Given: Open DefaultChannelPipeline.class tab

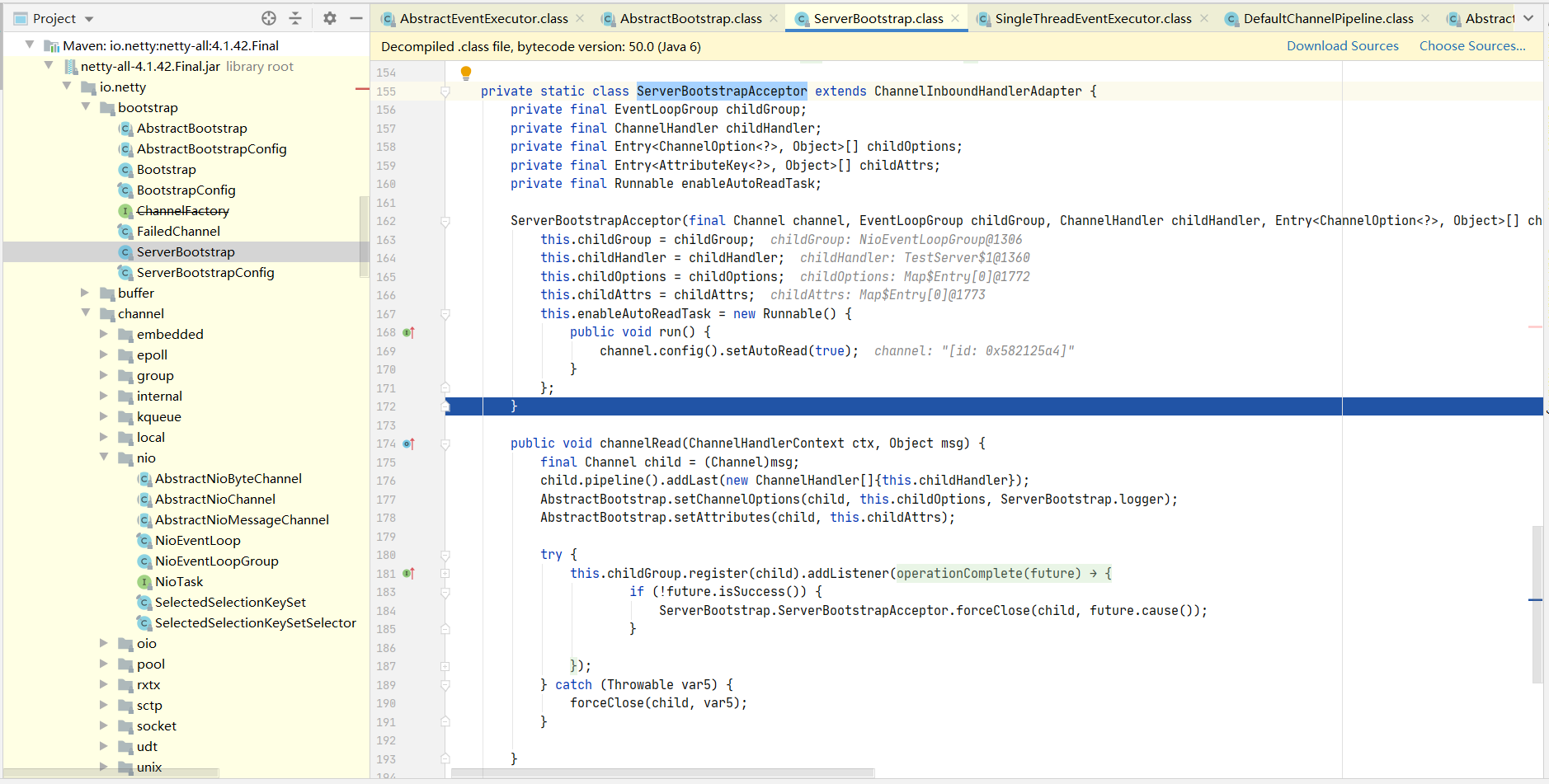Looking at the screenshot, I should coord(1328,18).
